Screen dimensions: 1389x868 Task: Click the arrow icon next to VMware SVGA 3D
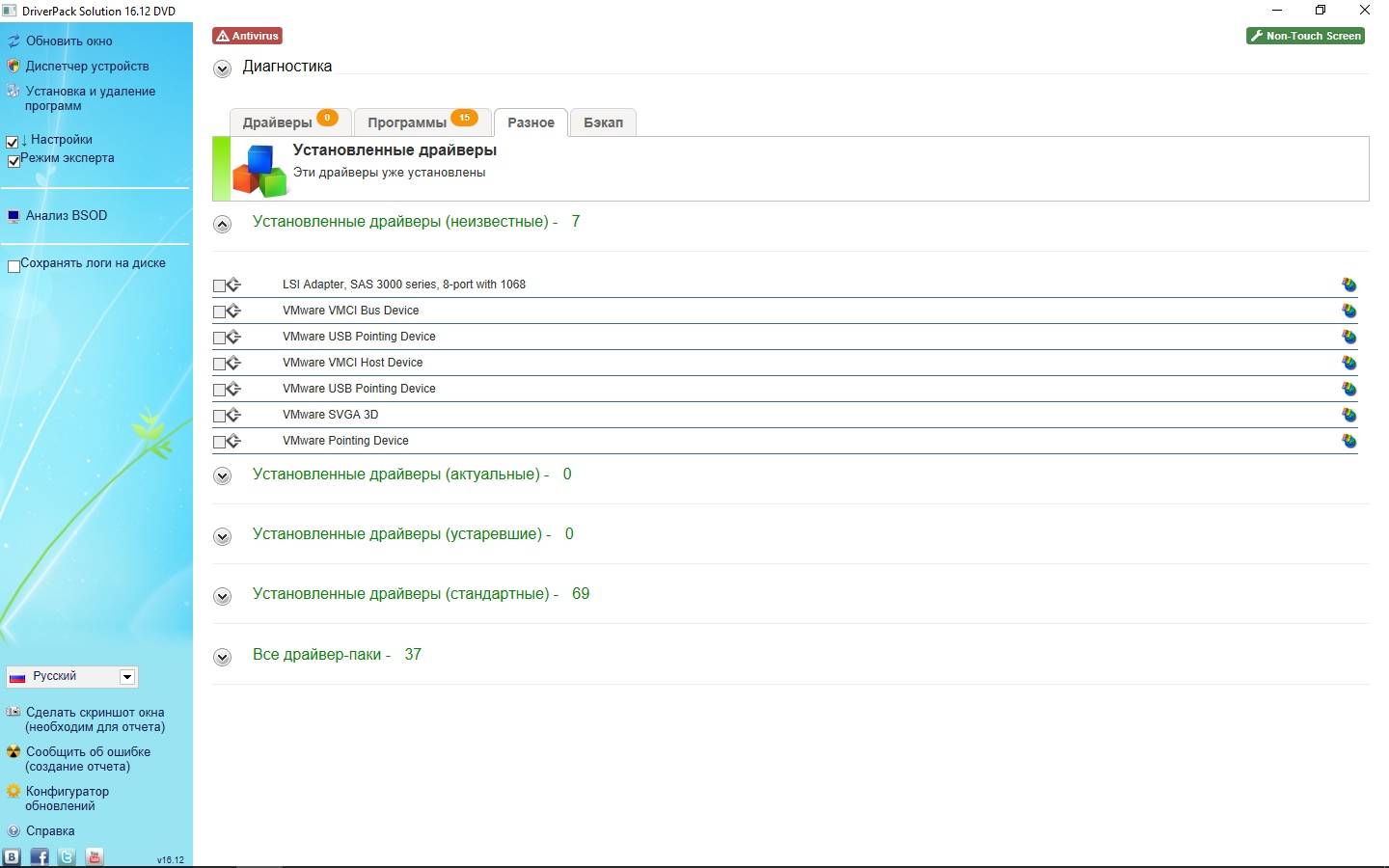point(233,416)
